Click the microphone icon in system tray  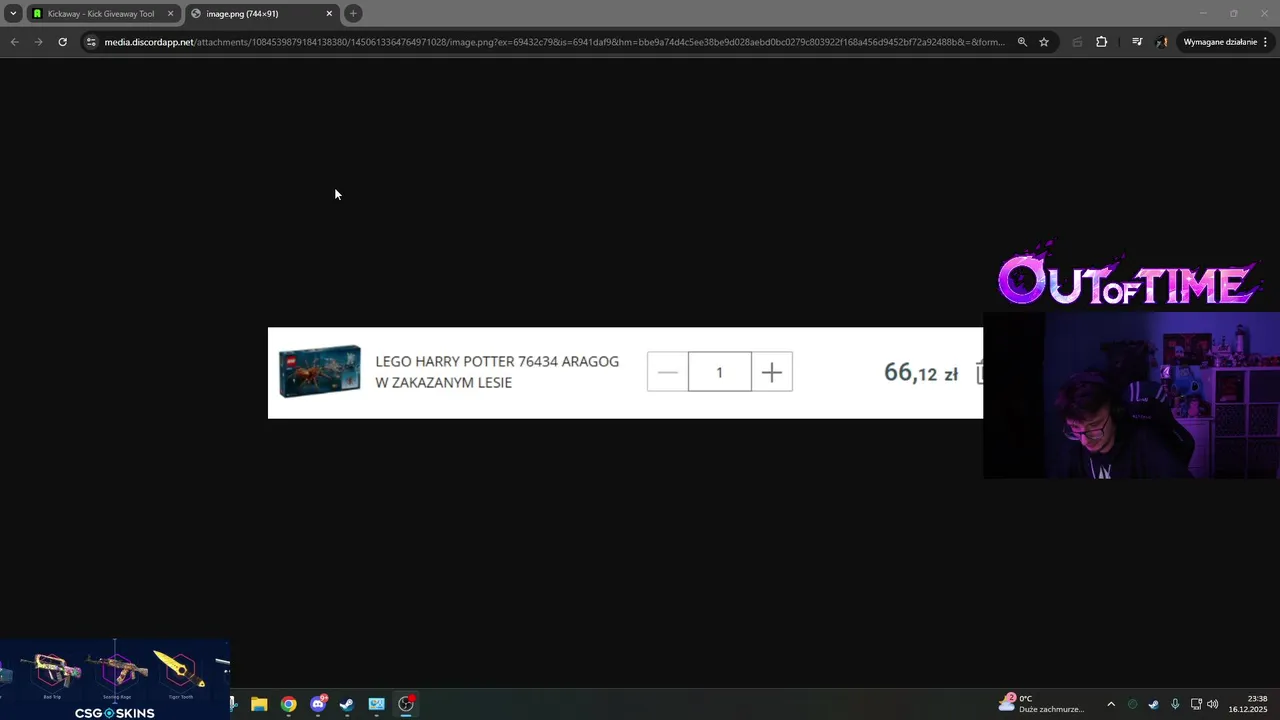point(1174,704)
